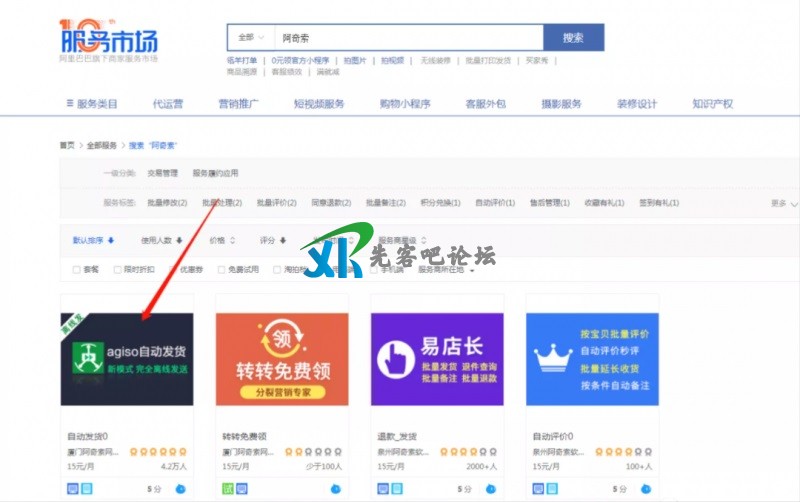This screenshot has height=502, width=800.
Task: Select the 售后管理(1) tag
Action: click(549, 203)
